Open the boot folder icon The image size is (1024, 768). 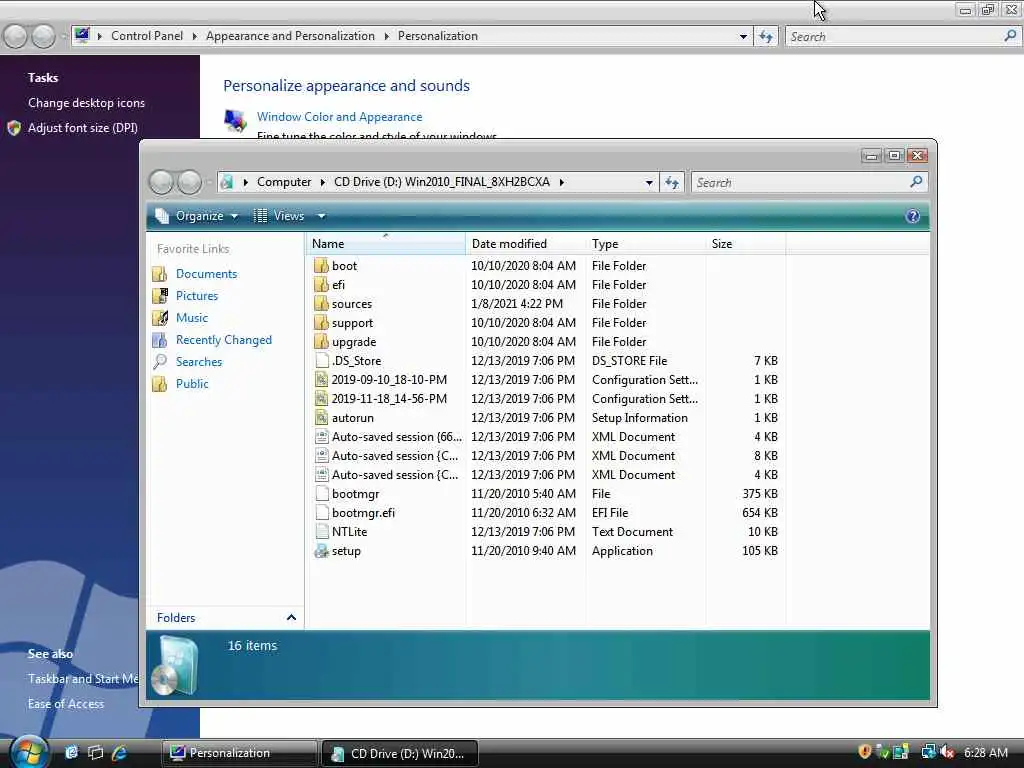tap(321, 265)
